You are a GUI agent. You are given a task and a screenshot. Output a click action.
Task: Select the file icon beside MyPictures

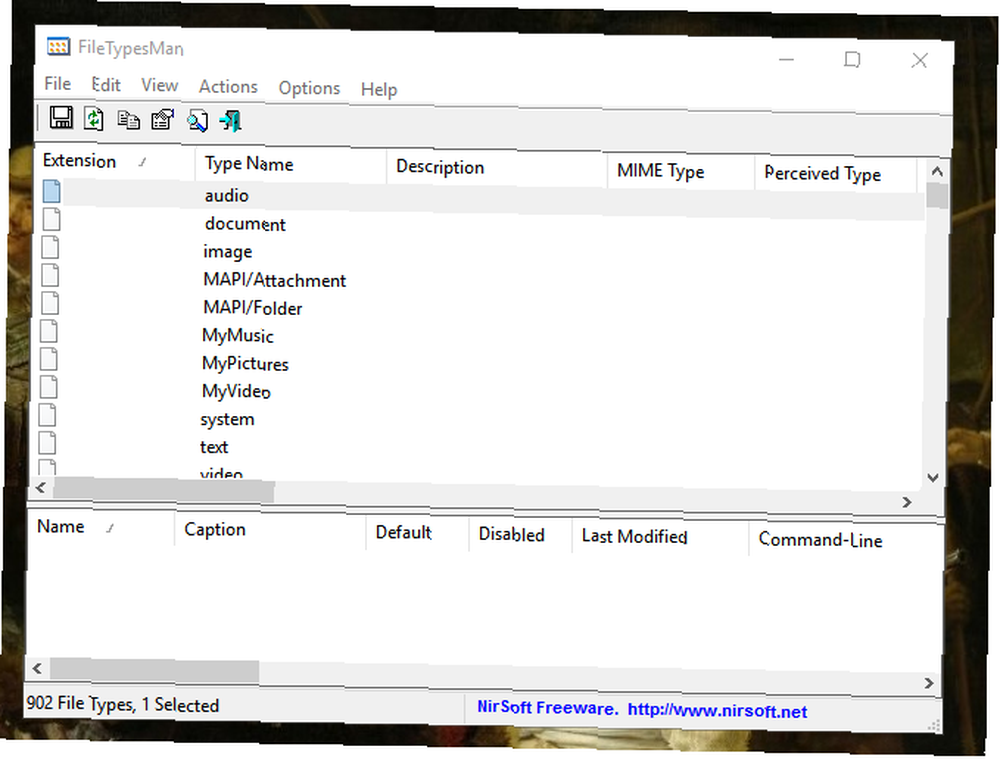click(x=48, y=359)
